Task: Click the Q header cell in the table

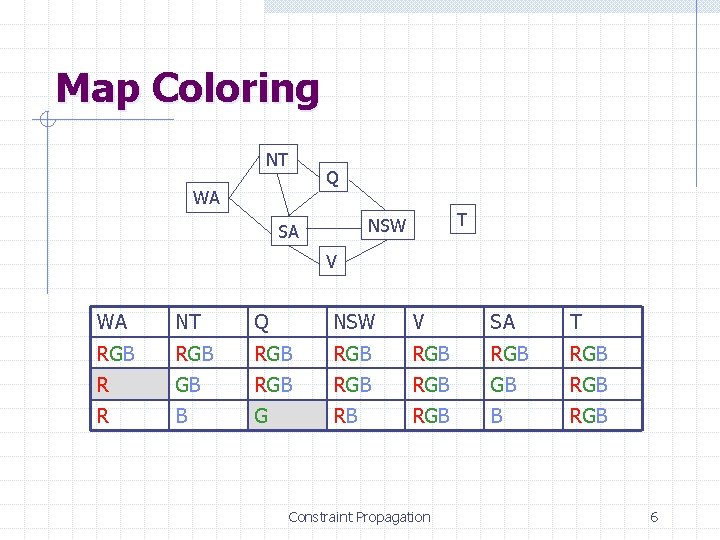Action: coord(287,322)
